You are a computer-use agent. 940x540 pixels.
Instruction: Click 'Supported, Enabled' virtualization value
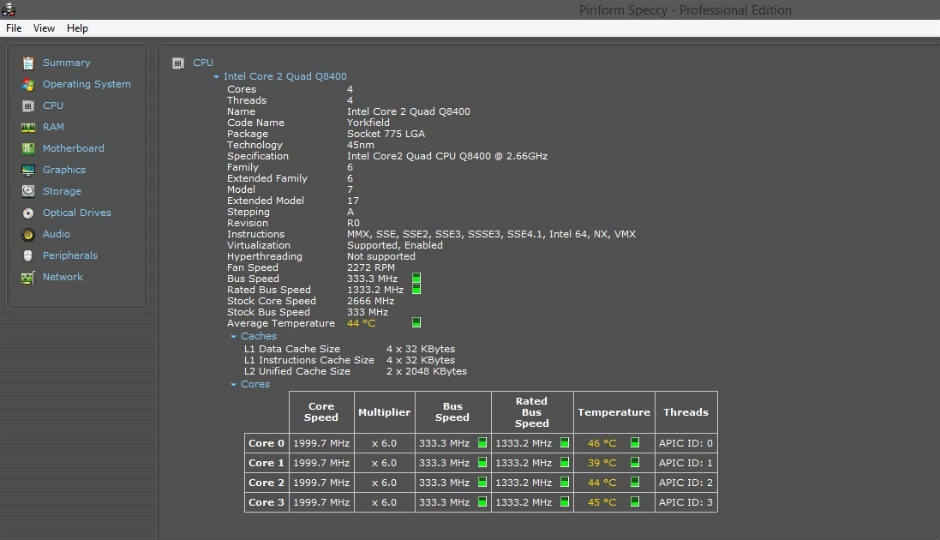pos(394,246)
